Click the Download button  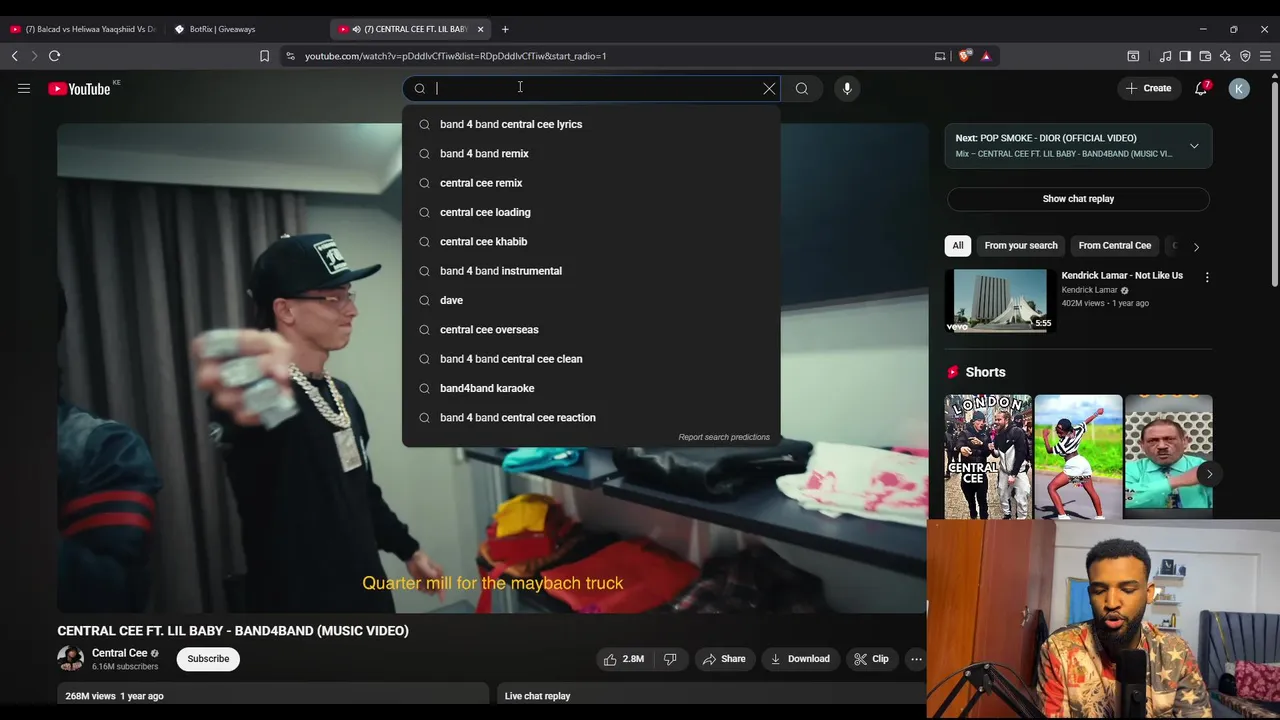(x=800, y=659)
